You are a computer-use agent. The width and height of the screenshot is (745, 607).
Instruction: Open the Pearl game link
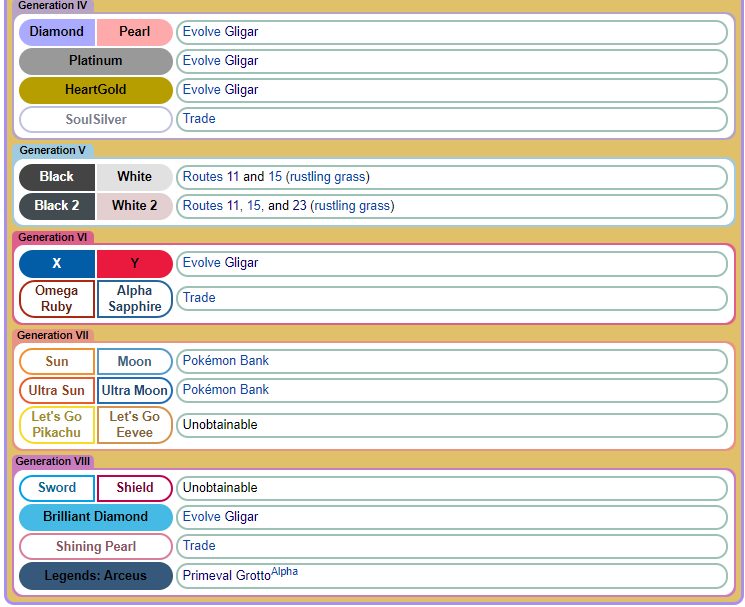[134, 32]
